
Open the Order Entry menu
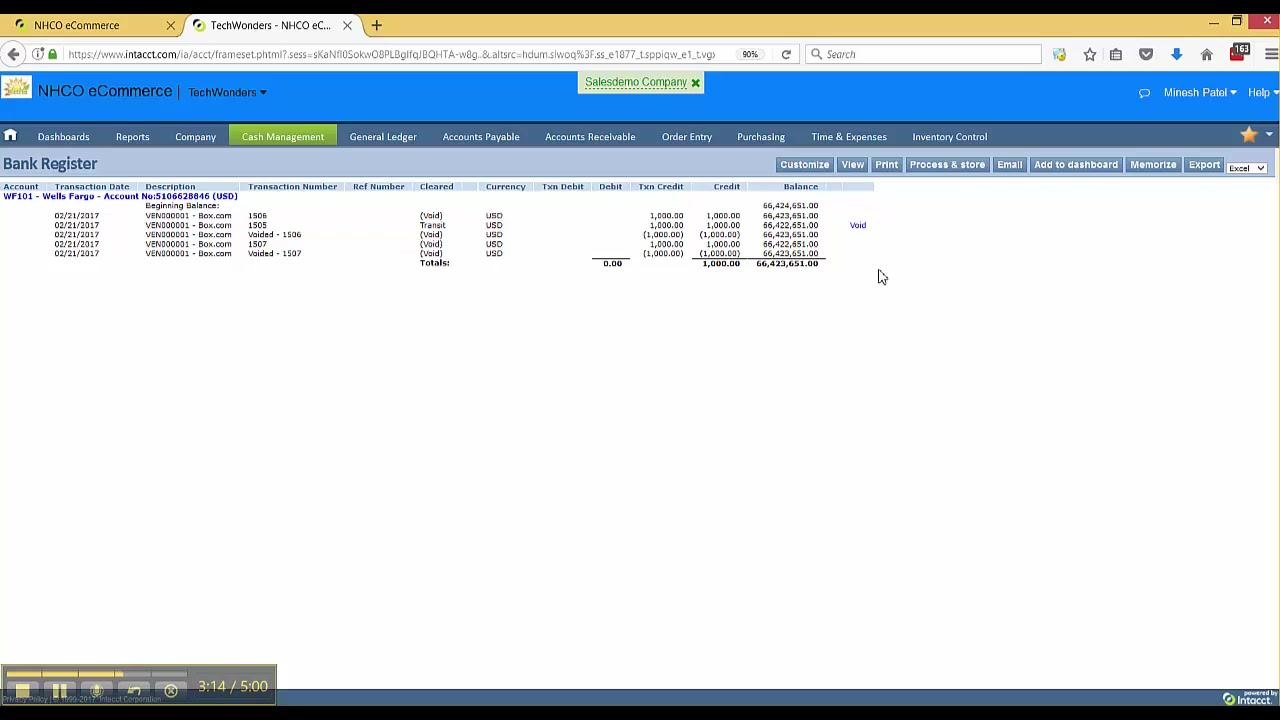coord(687,136)
